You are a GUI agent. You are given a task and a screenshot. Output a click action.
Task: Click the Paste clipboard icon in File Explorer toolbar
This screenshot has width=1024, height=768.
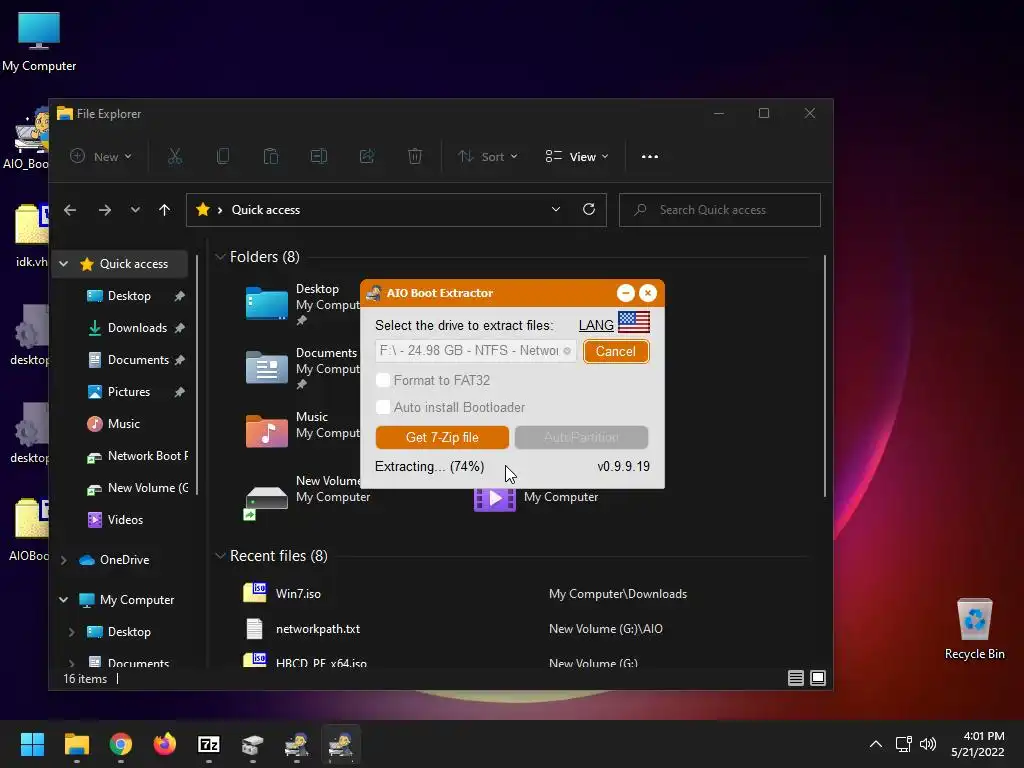click(270, 156)
